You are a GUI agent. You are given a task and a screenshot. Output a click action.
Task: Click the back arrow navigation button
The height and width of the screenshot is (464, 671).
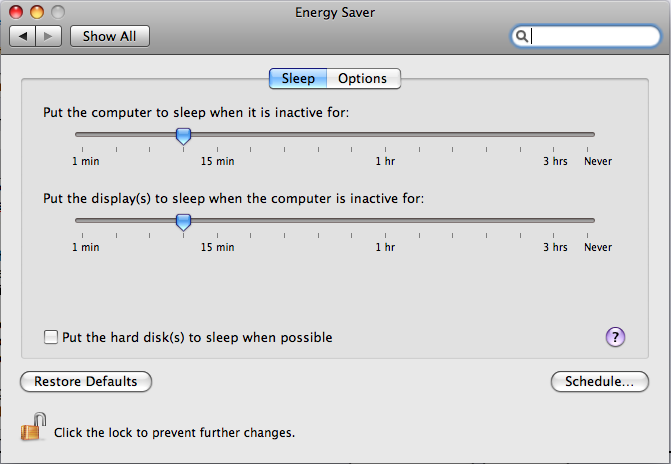pos(23,36)
